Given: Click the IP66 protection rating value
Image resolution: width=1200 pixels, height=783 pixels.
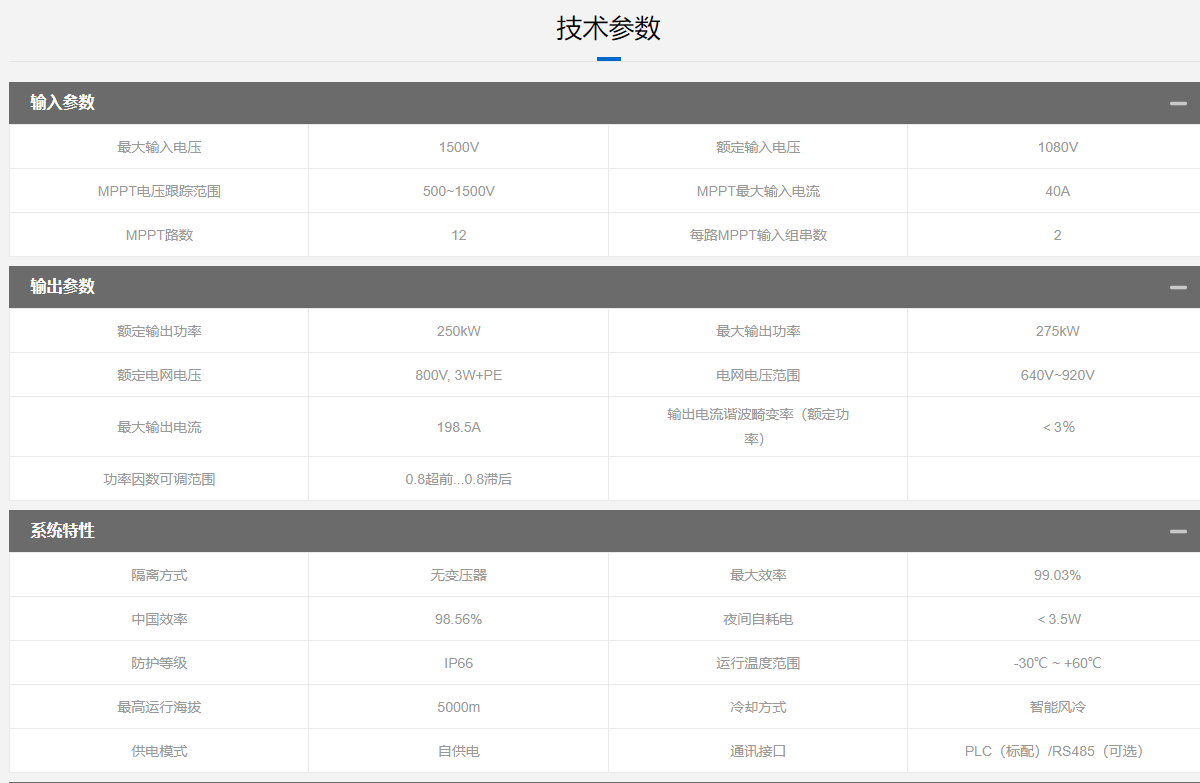Looking at the screenshot, I should tap(458, 663).
